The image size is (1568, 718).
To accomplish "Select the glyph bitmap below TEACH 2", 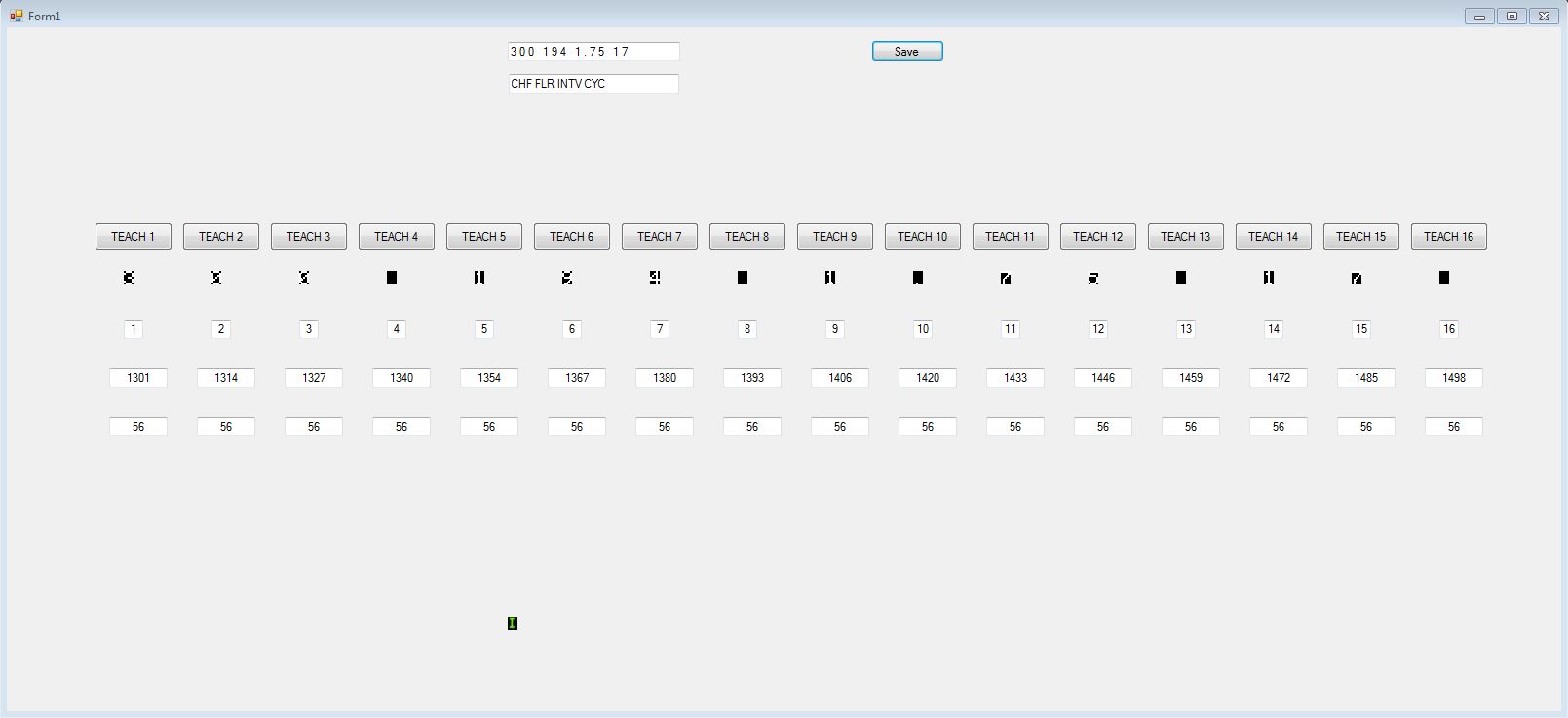I will [x=216, y=278].
